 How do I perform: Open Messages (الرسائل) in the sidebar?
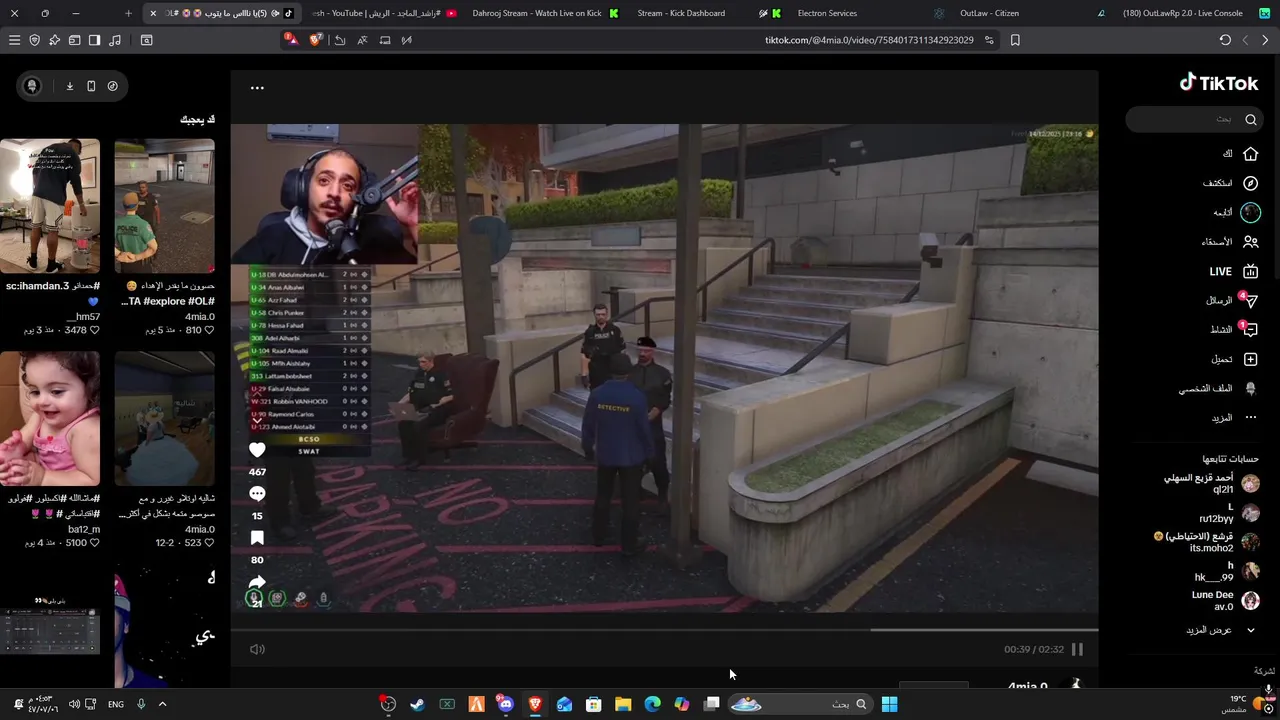point(1231,300)
